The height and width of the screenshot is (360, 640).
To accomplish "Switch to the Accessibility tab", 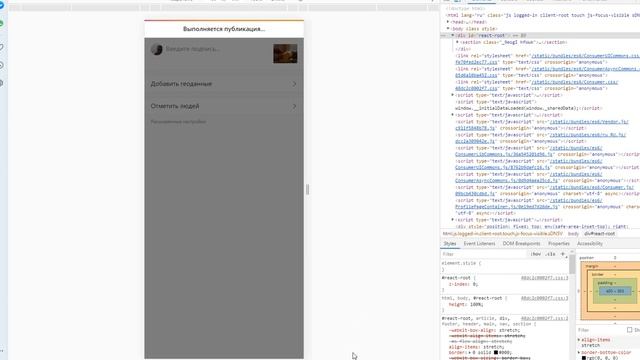I will pos(590,244).
